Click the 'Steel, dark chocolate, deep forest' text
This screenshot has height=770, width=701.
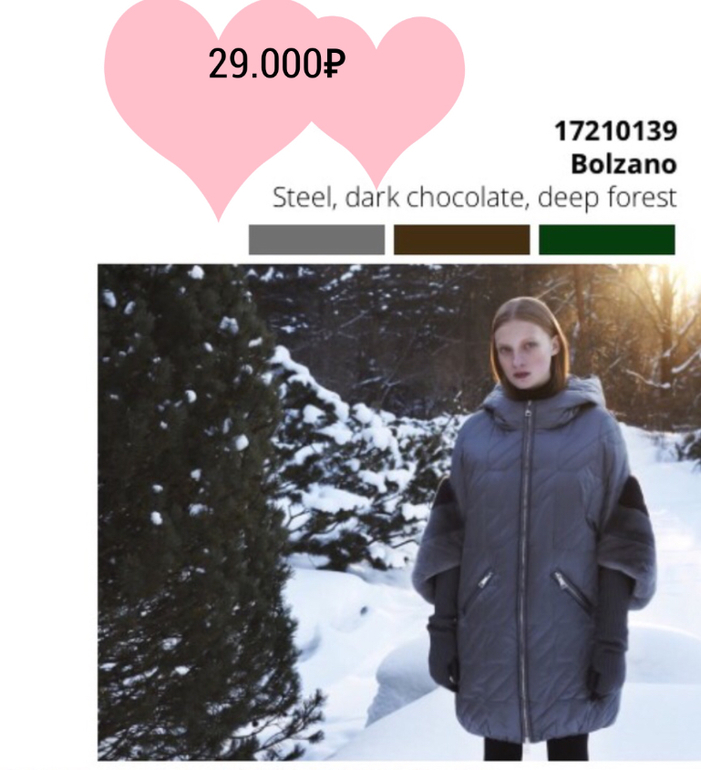pos(475,197)
